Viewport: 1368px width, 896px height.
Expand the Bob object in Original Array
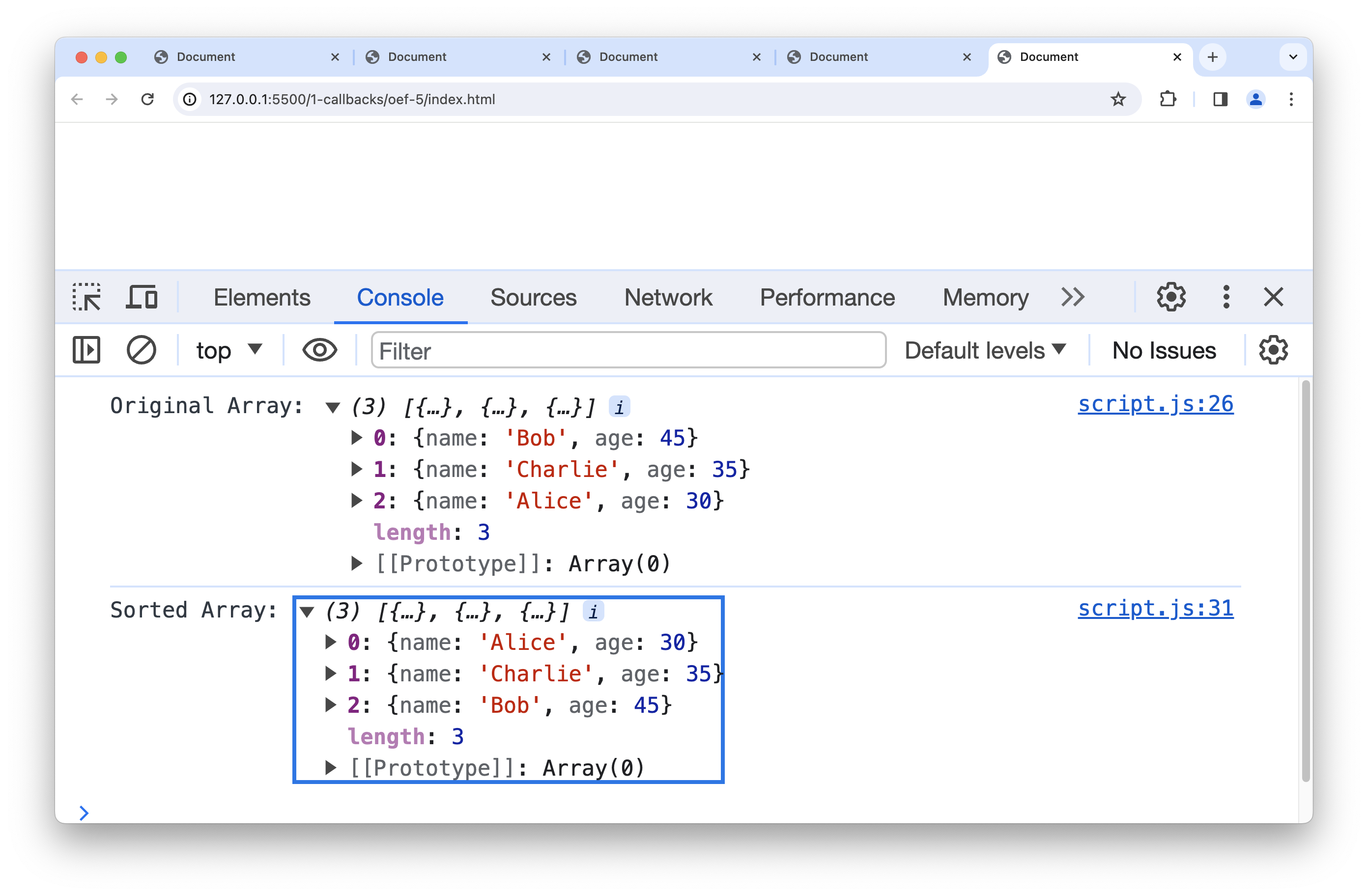pyautogui.click(x=357, y=438)
